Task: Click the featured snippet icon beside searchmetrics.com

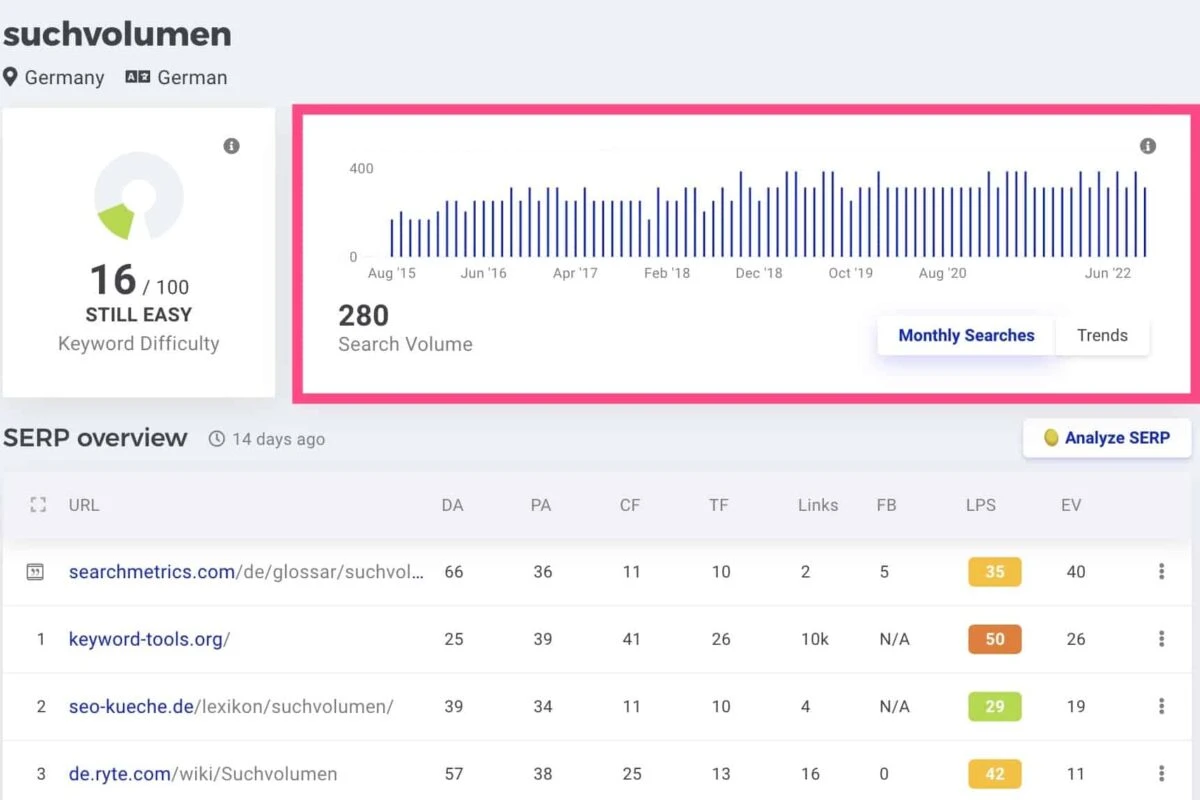Action: [x=36, y=572]
